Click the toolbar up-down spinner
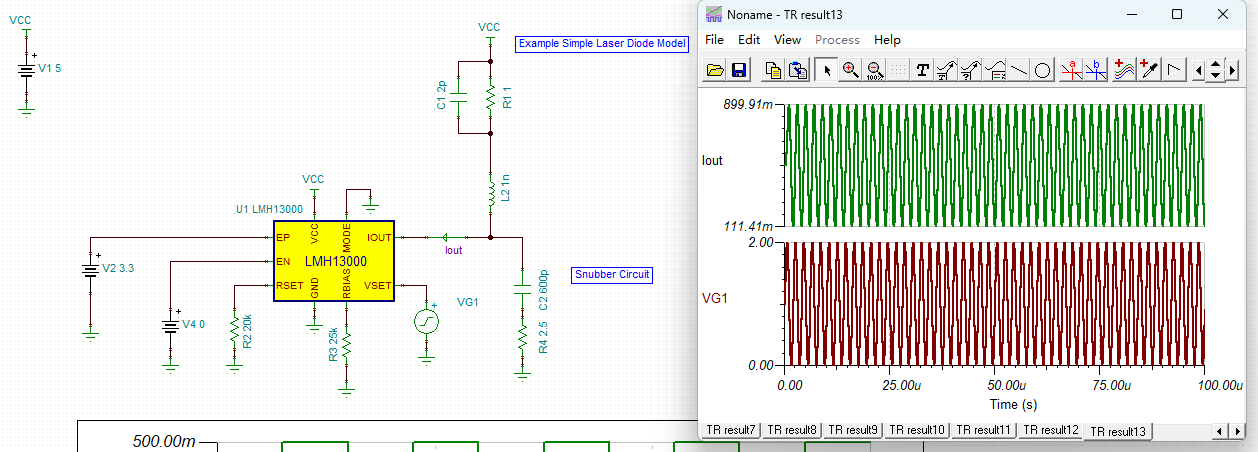The image size is (1258, 452). [1215, 70]
